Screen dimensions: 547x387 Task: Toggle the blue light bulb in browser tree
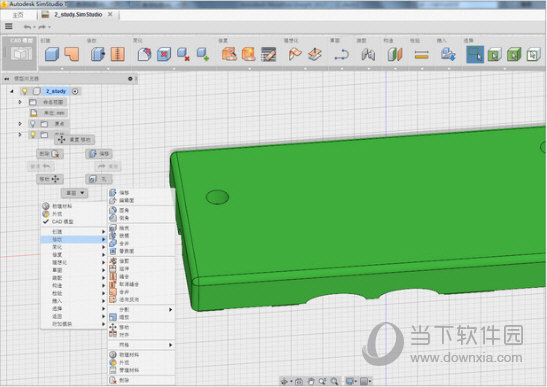[32, 124]
